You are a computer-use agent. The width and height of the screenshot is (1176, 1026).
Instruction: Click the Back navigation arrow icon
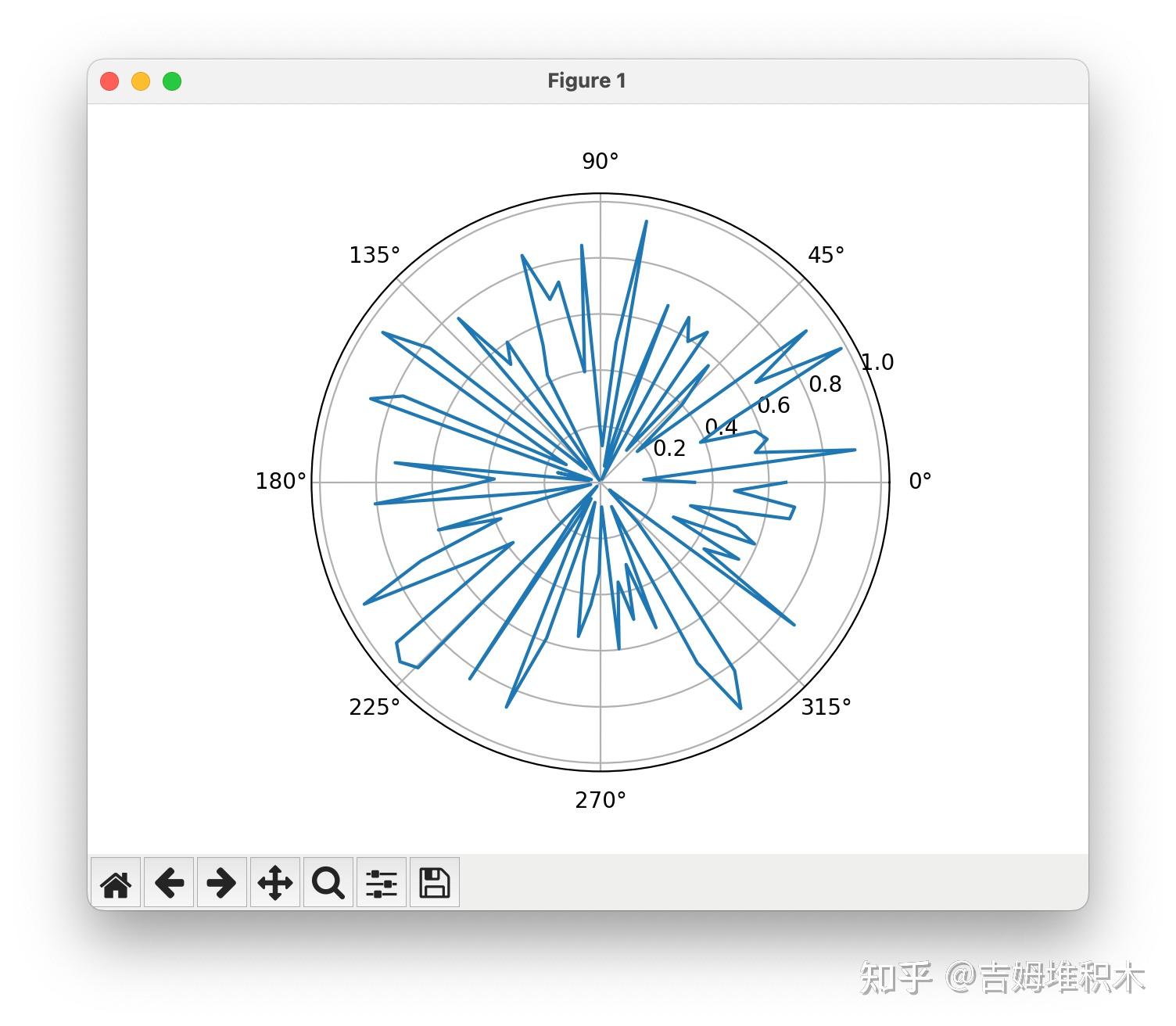169,883
